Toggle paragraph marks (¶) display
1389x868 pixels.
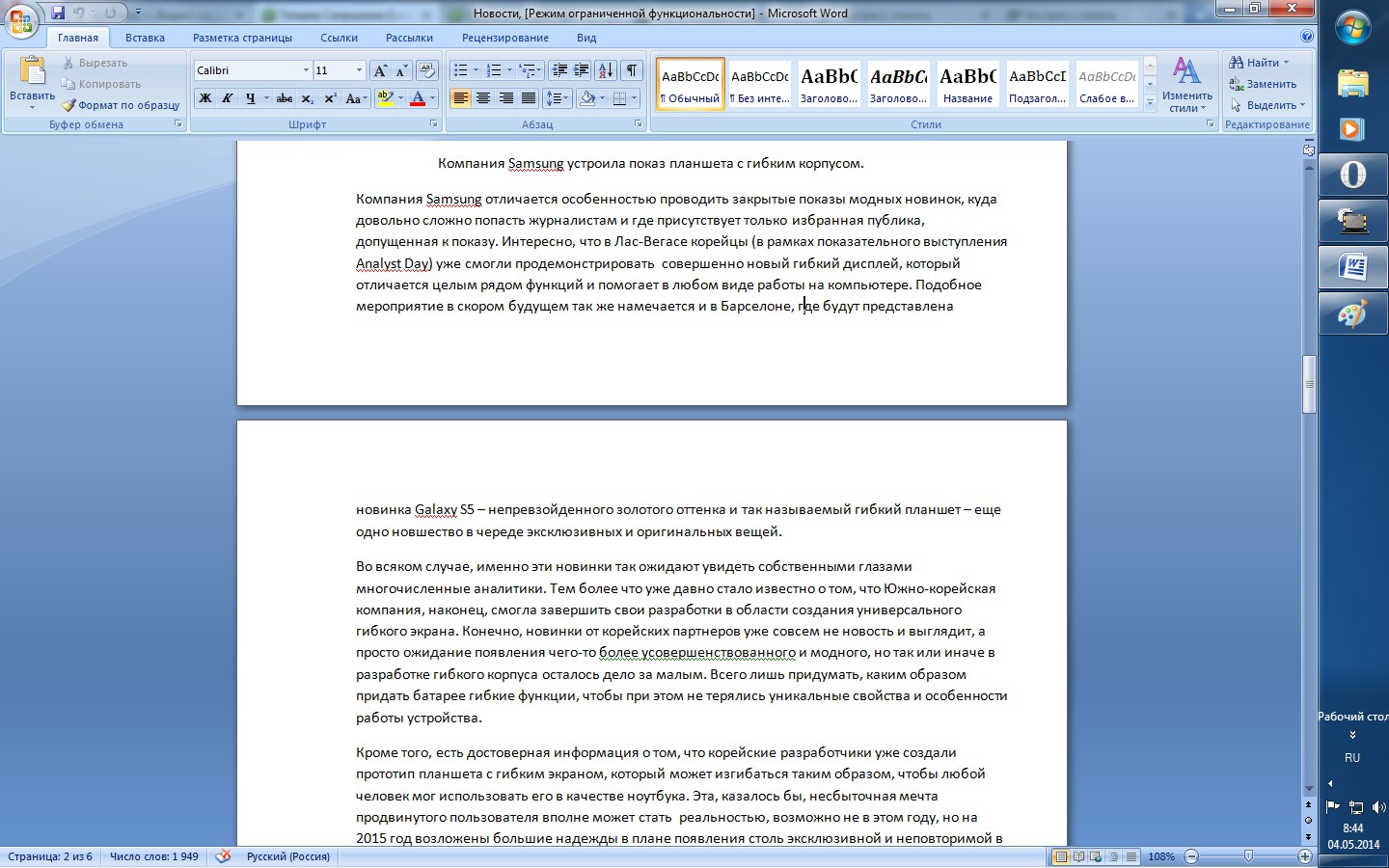point(632,70)
